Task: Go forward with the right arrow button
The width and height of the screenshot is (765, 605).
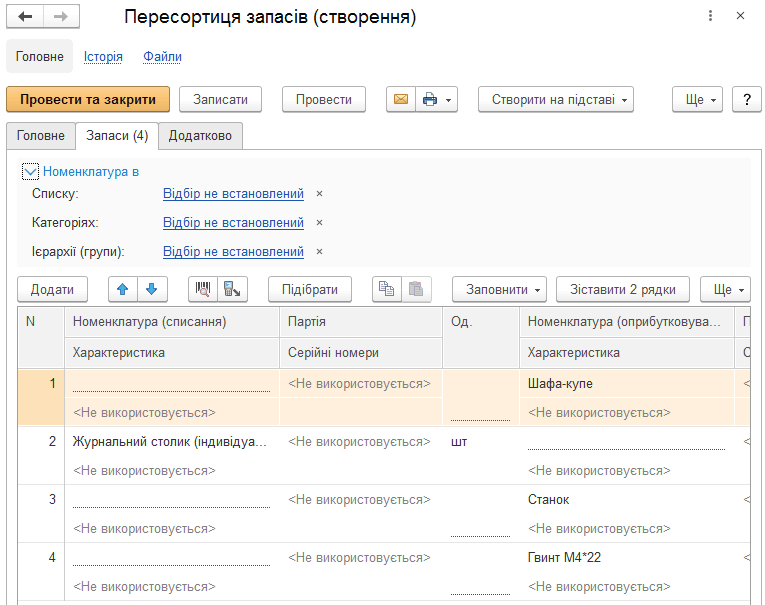Action: [x=61, y=17]
